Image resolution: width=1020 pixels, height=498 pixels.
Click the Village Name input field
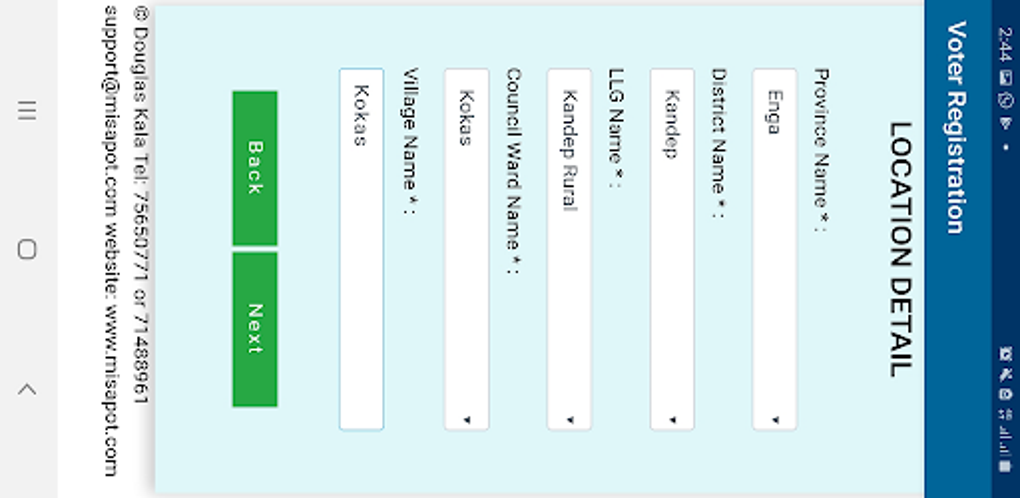click(x=361, y=249)
